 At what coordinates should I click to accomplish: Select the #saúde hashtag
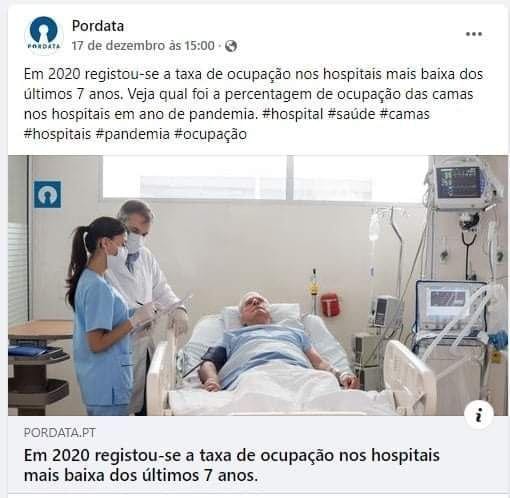tap(351, 114)
